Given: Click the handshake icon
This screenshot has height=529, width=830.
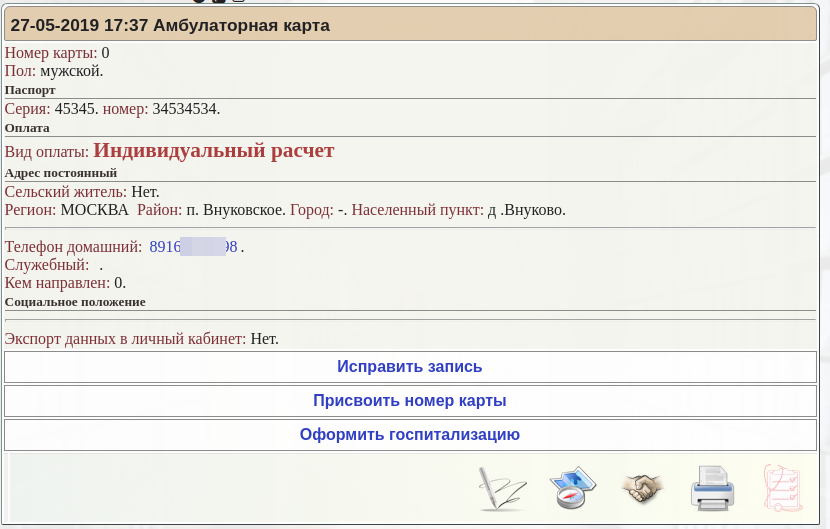Looking at the screenshot, I should (x=642, y=488).
